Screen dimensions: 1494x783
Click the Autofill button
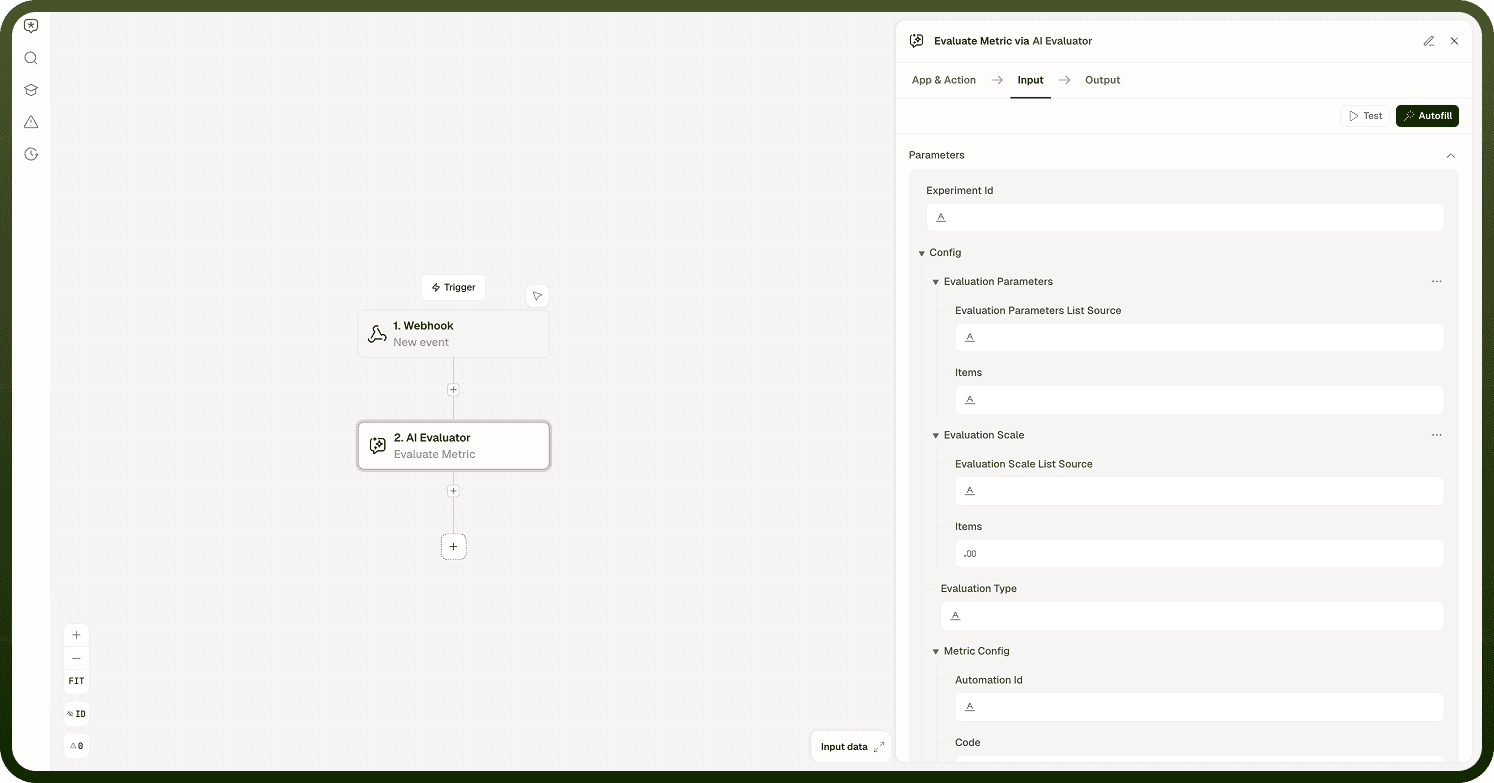tap(1427, 116)
